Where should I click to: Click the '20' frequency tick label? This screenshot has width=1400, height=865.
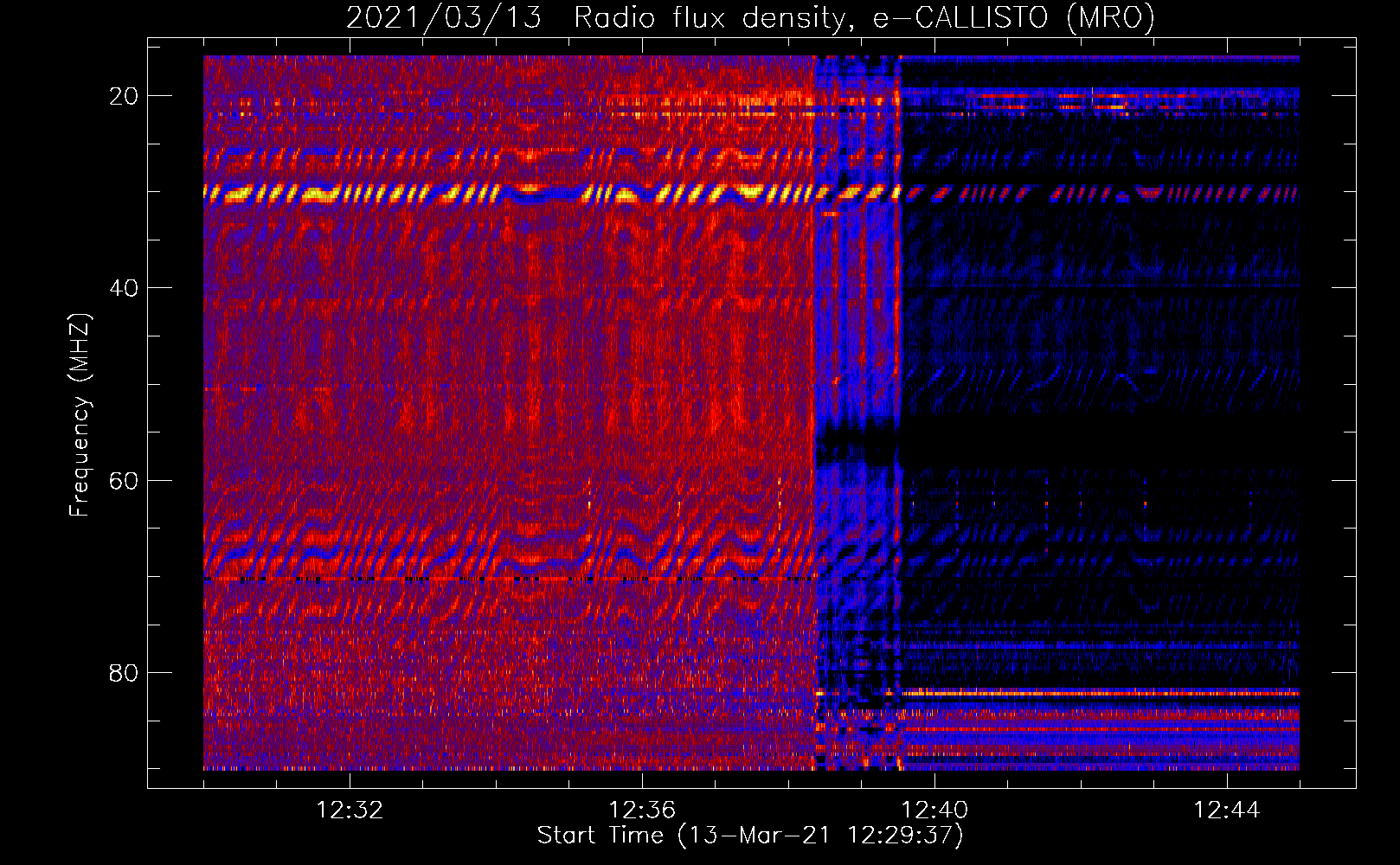124,96
